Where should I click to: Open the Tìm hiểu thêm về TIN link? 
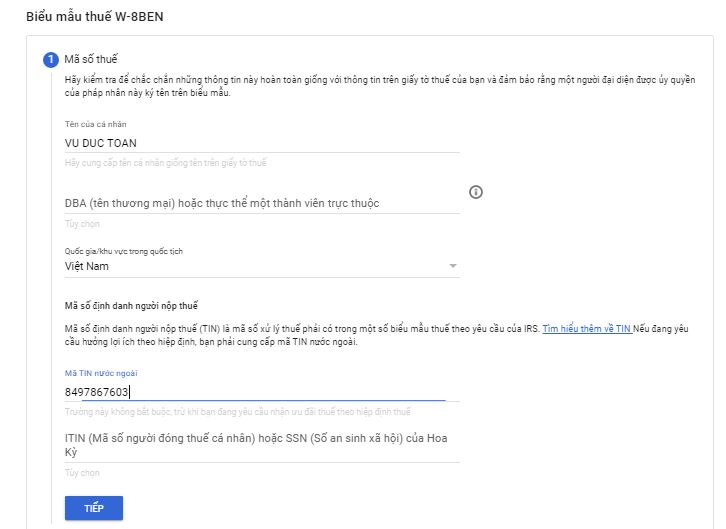[587, 328]
